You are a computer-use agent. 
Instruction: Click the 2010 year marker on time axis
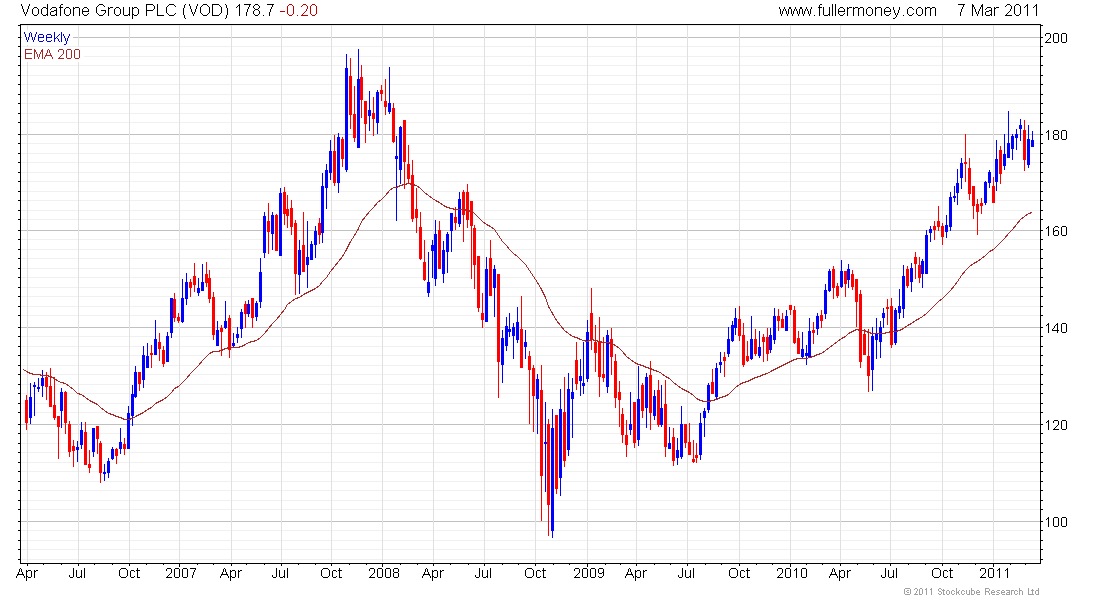click(791, 574)
